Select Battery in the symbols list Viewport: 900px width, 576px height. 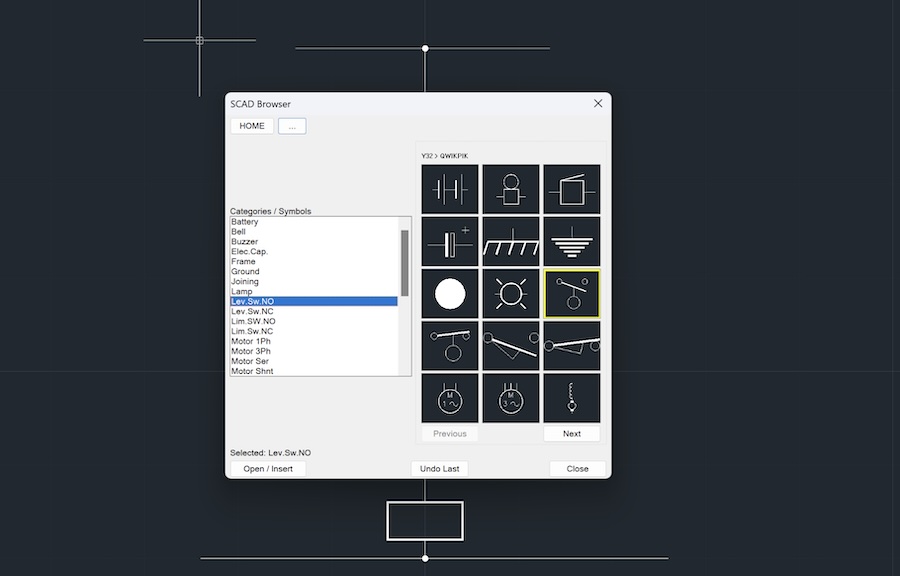tap(314, 221)
